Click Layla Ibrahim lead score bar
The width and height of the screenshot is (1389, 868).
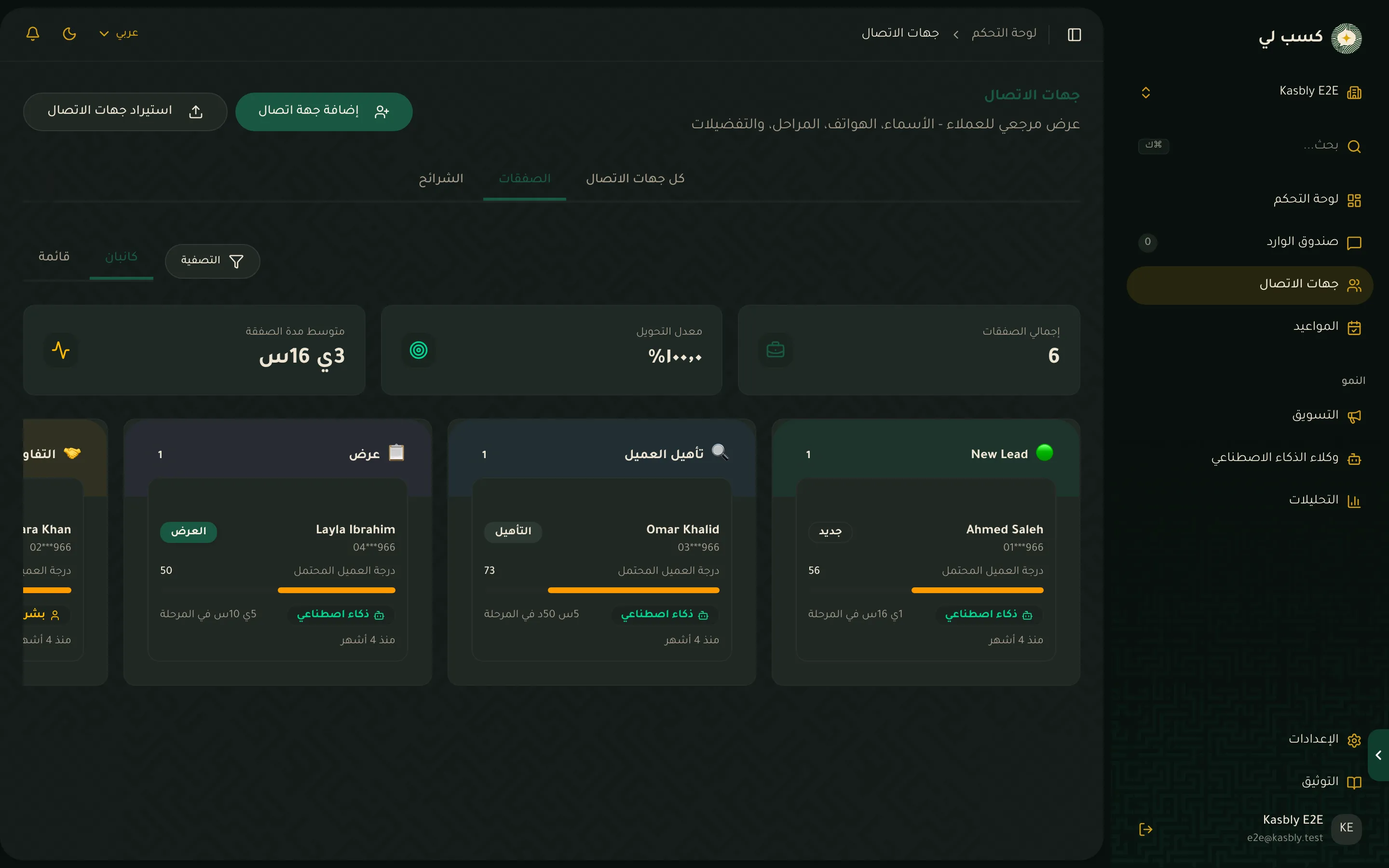tap(278, 590)
